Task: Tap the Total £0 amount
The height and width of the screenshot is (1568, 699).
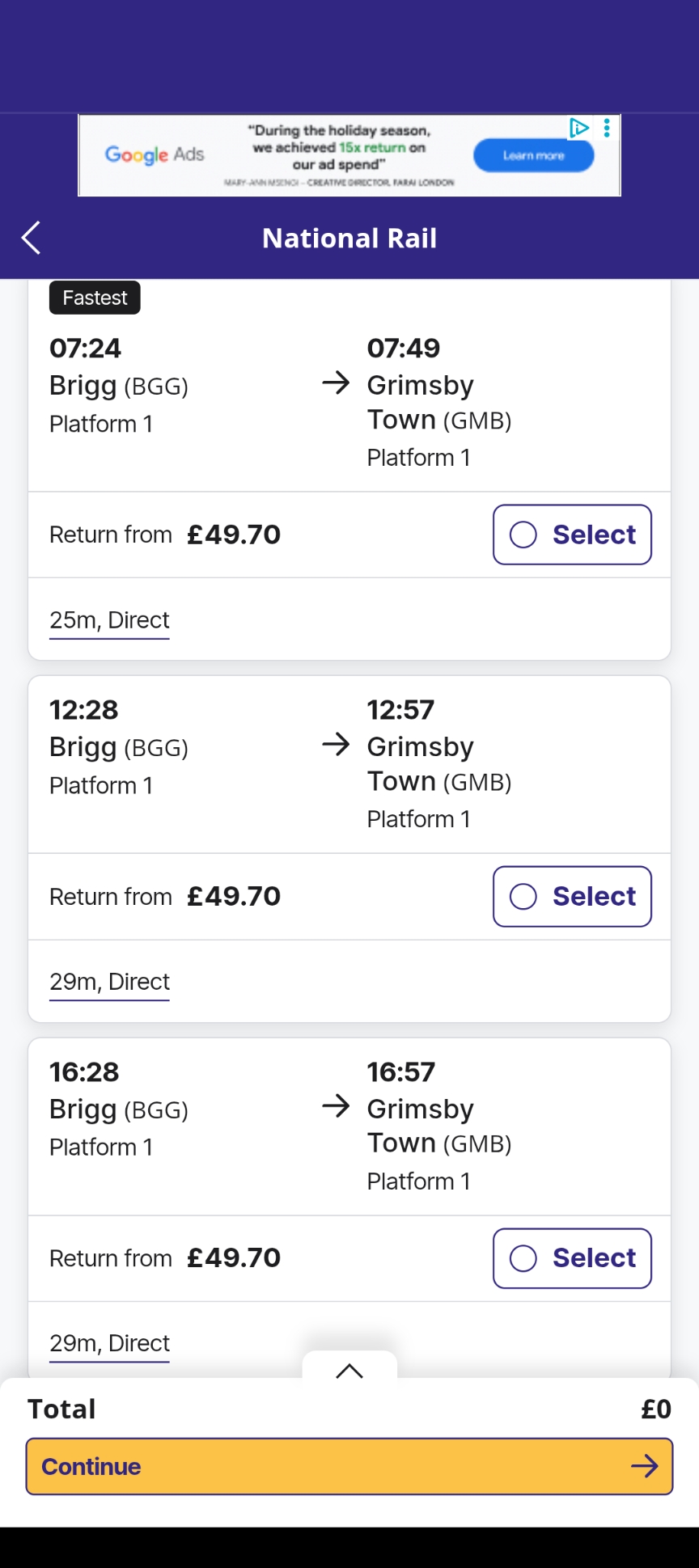Action: (x=655, y=1410)
